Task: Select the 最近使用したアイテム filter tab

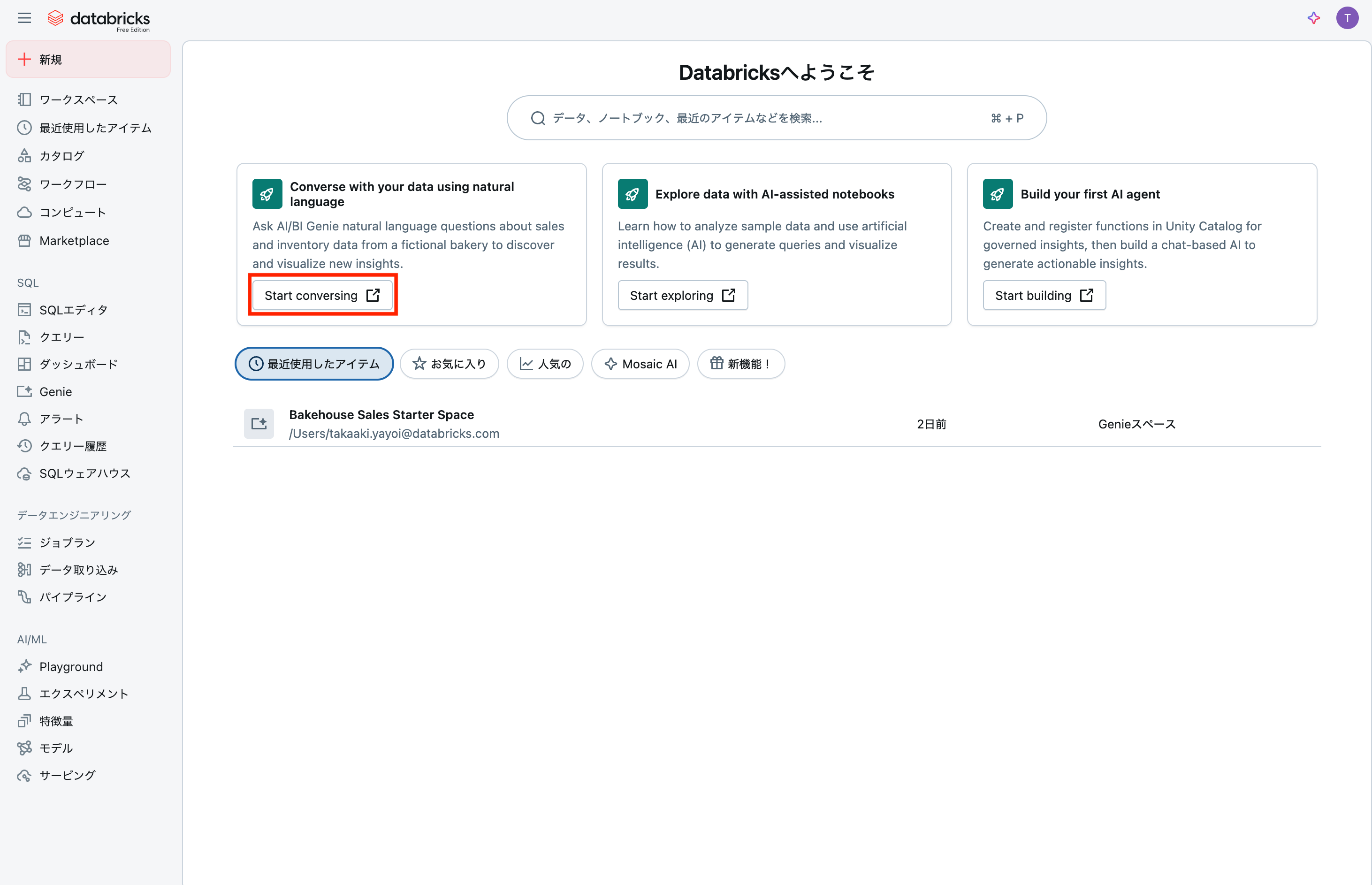Action: [x=314, y=364]
